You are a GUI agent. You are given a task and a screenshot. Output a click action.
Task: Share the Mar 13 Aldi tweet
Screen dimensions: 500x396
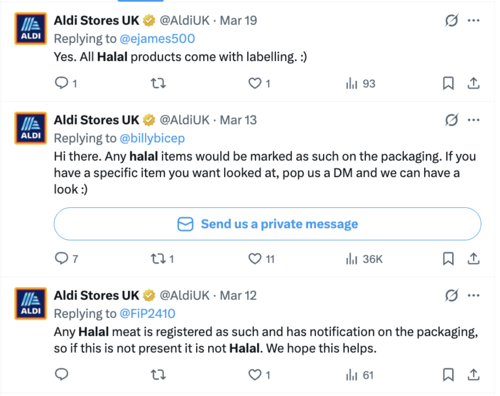(x=473, y=259)
